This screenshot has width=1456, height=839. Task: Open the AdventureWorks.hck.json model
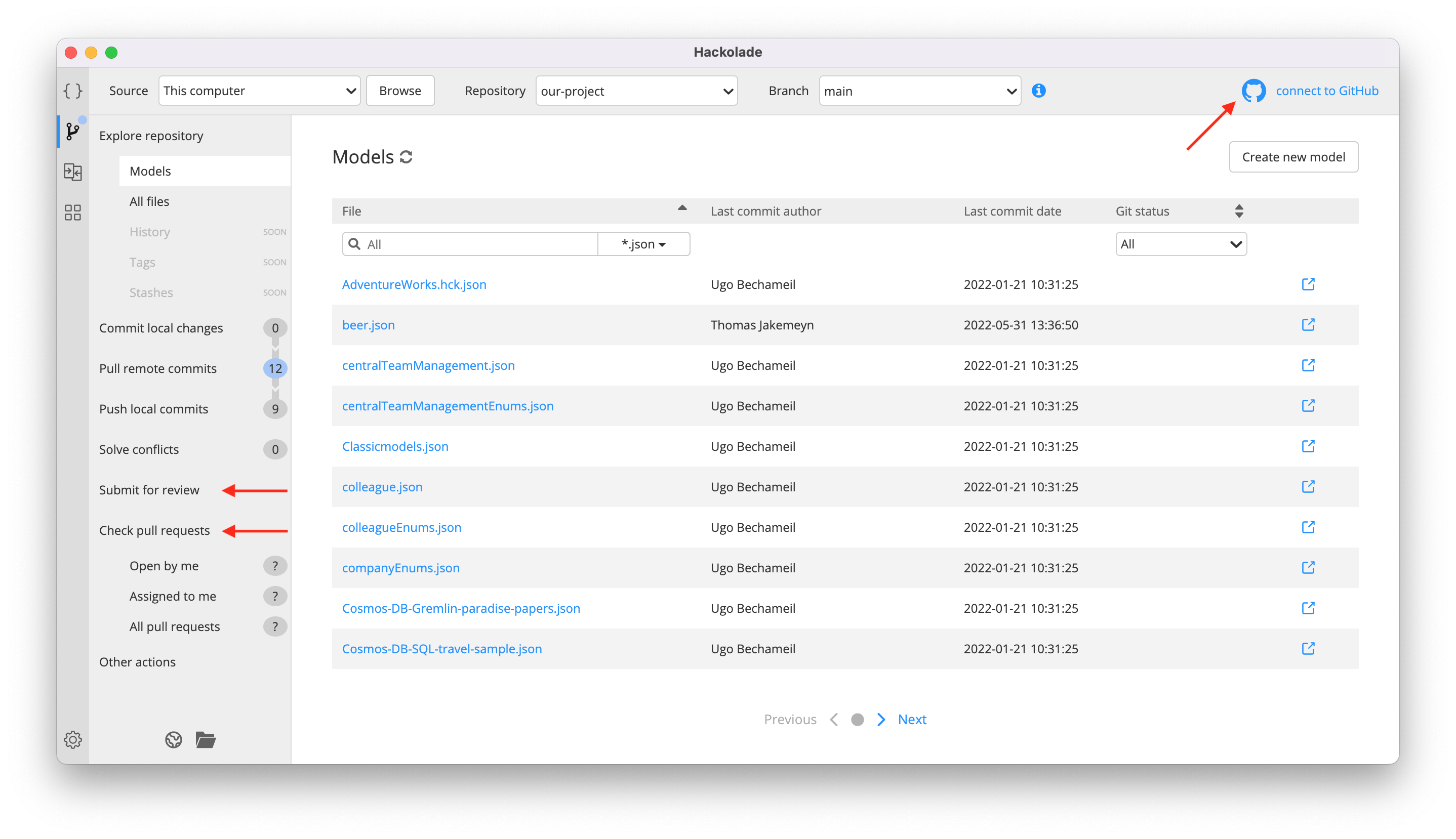pyautogui.click(x=415, y=284)
